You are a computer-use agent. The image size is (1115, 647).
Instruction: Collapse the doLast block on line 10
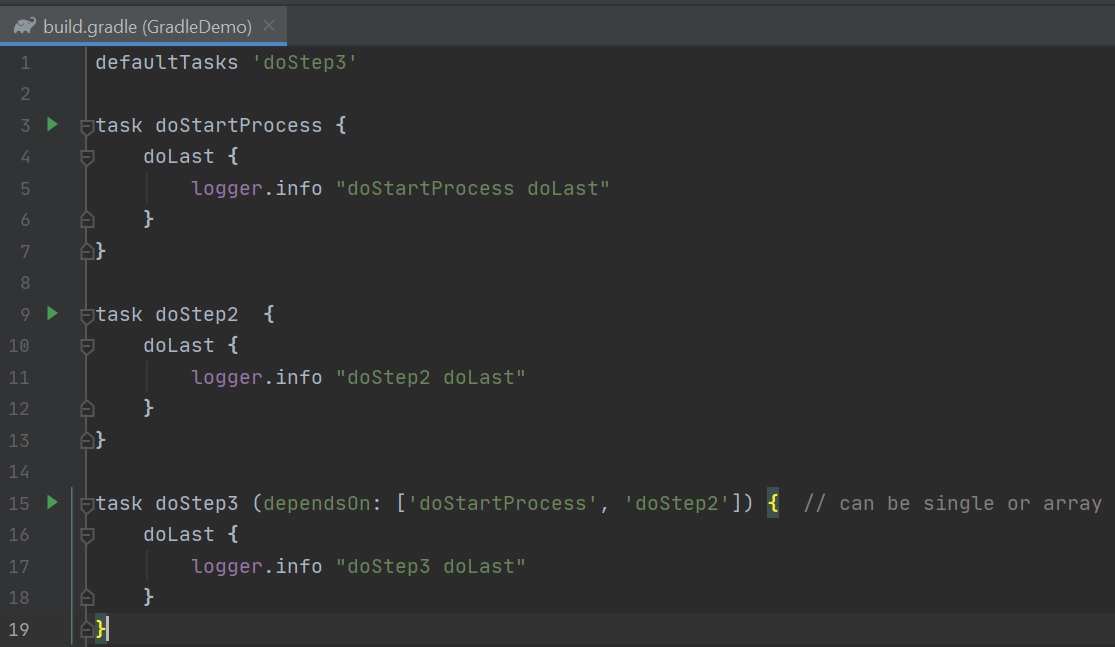tap(87, 346)
